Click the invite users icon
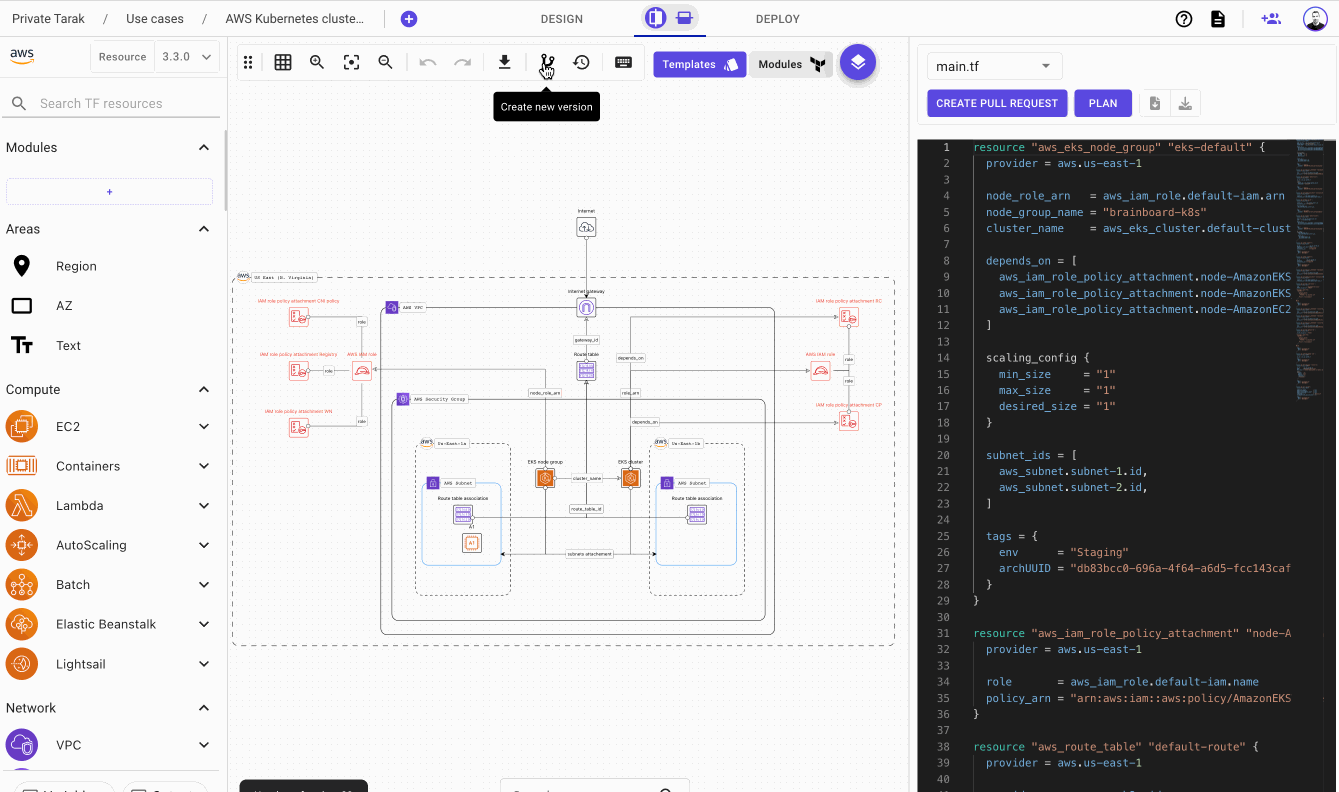This screenshot has height=792, width=1339. click(x=1271, y=19)
